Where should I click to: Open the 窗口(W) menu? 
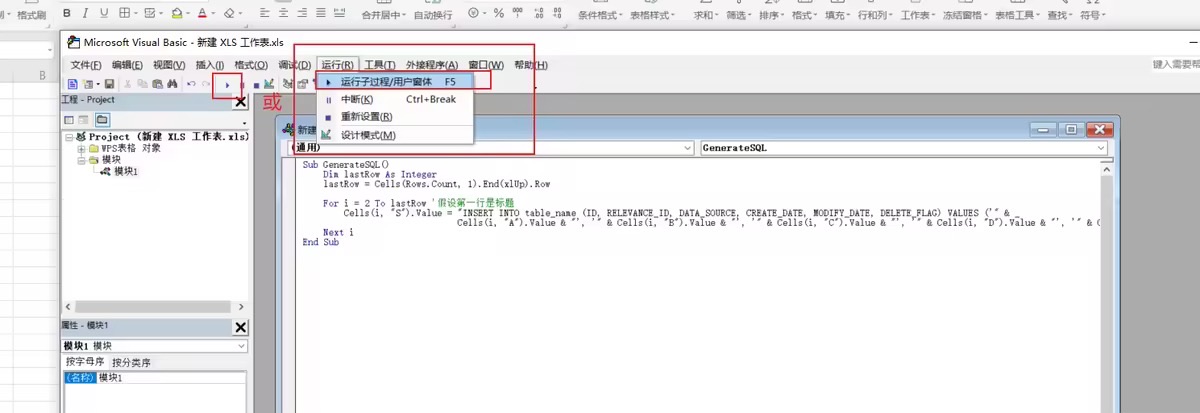[486, 65]
